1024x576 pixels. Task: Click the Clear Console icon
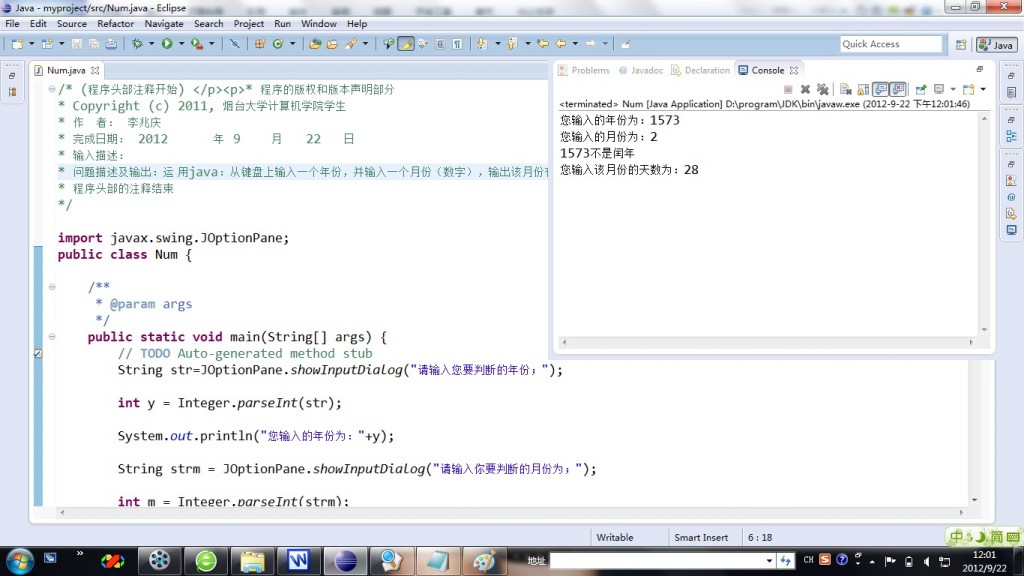(846, 89)
